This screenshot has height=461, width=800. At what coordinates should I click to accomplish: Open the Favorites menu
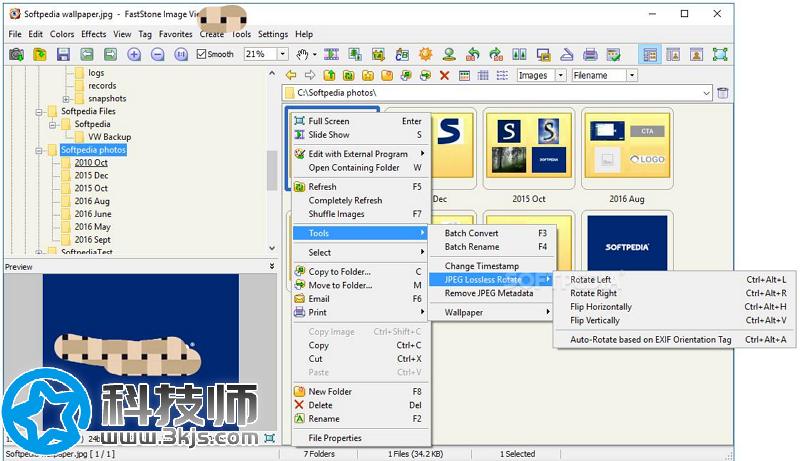pos(176,34)
